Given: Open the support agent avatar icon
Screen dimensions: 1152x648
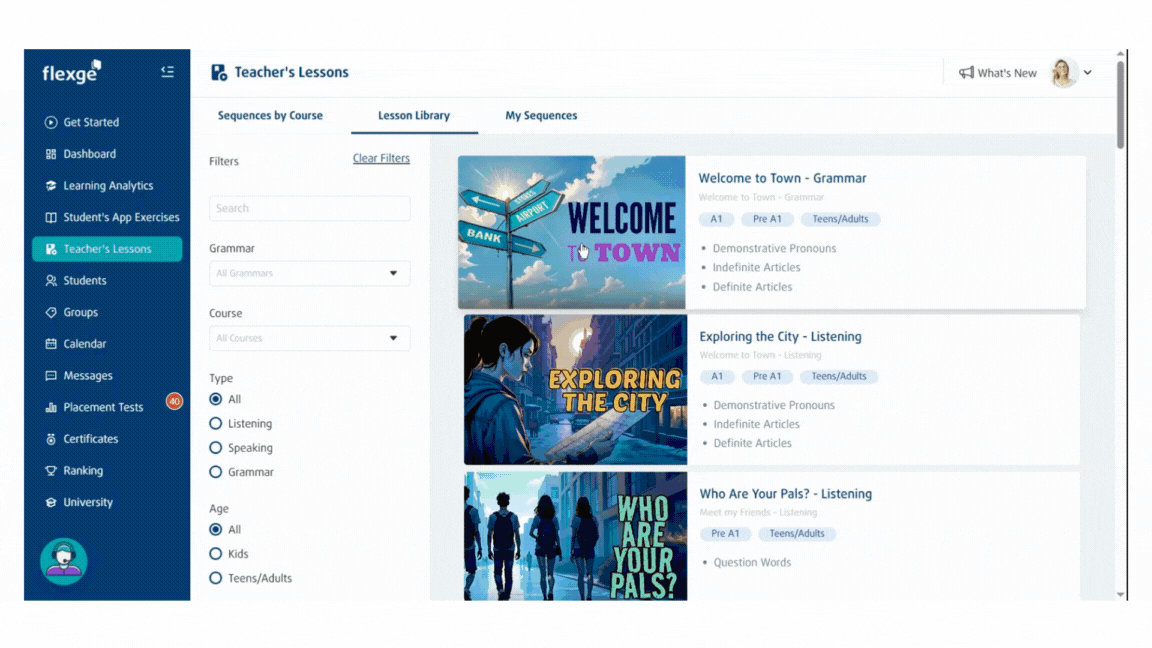Looking at the screenshot, I should click(x=64, y=561).
